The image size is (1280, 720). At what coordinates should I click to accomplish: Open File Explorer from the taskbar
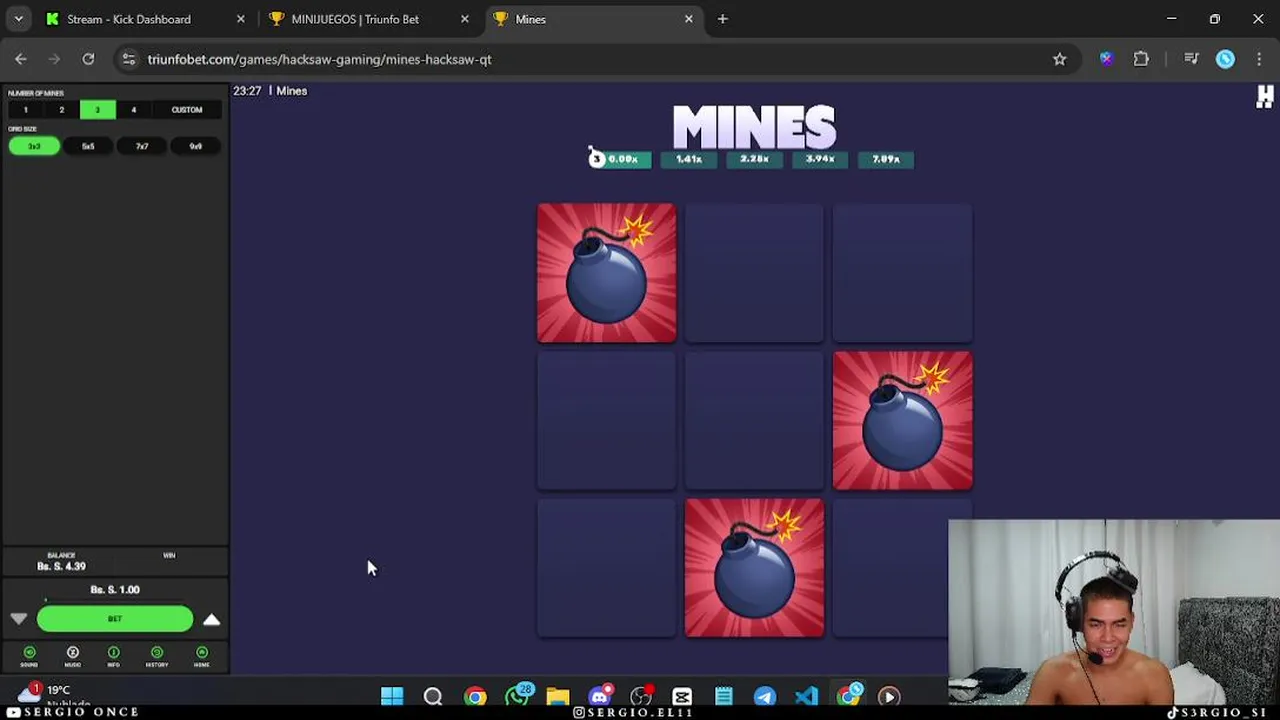[x=558, y=696]
